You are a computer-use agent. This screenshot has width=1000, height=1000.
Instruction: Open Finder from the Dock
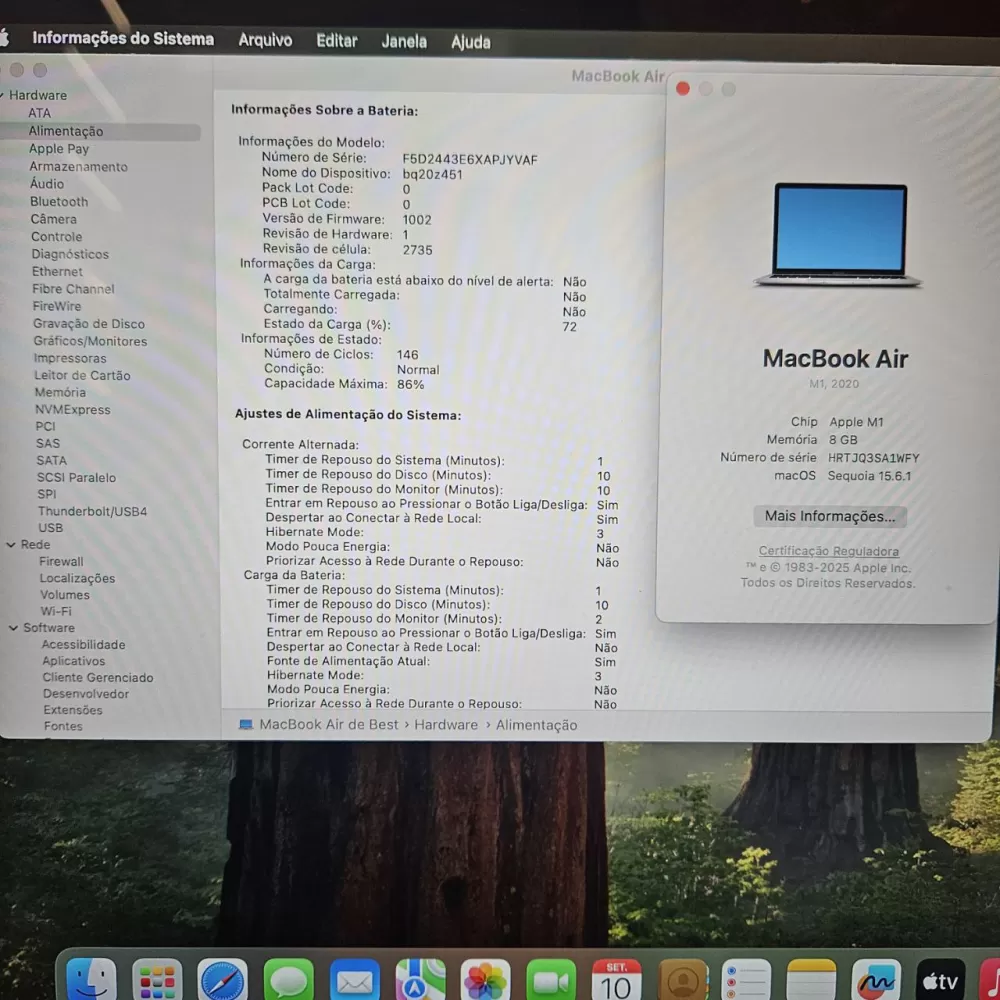pyautogui.click(x=91, y=978)
